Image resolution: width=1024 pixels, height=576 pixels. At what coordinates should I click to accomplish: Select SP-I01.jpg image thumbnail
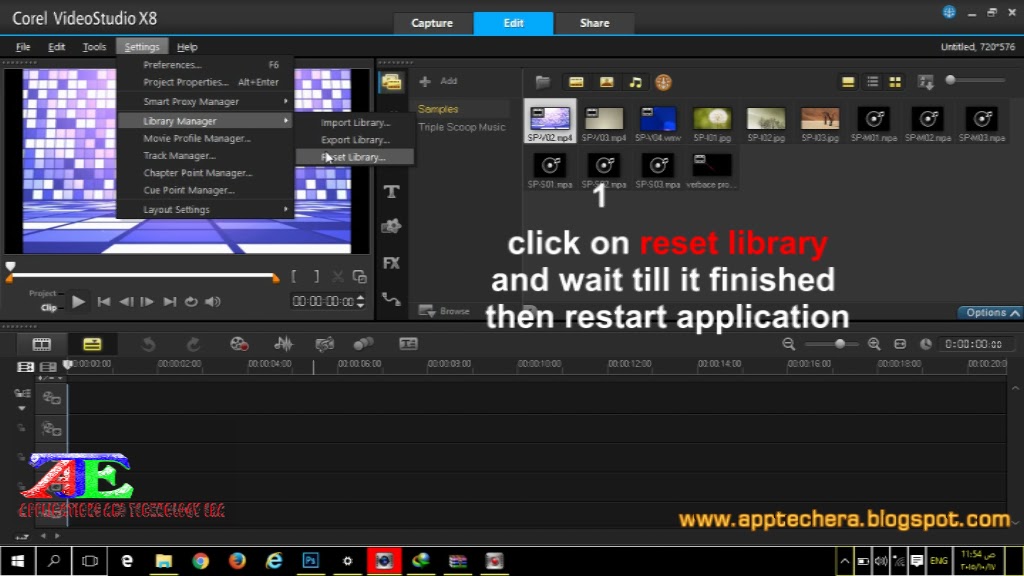pyautogui.click(x=712, y=123)
